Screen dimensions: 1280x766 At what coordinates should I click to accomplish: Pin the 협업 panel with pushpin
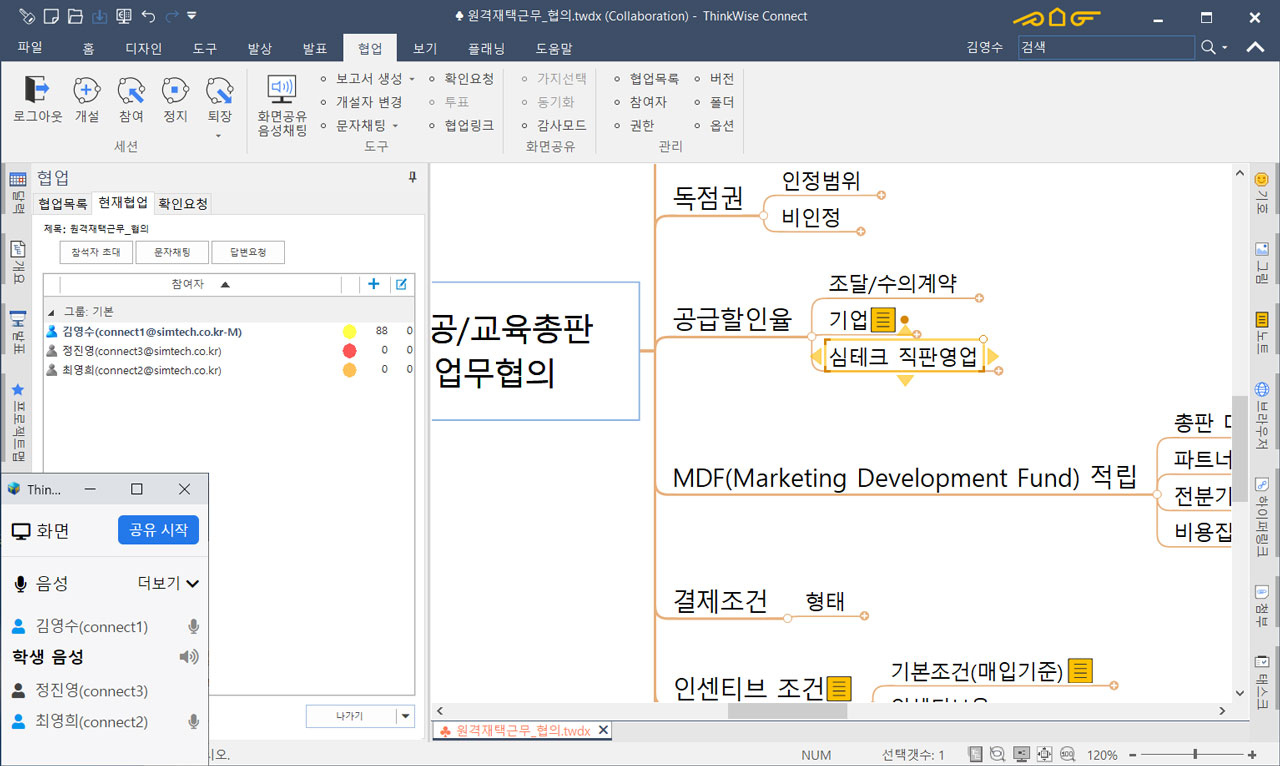point(412,177)
